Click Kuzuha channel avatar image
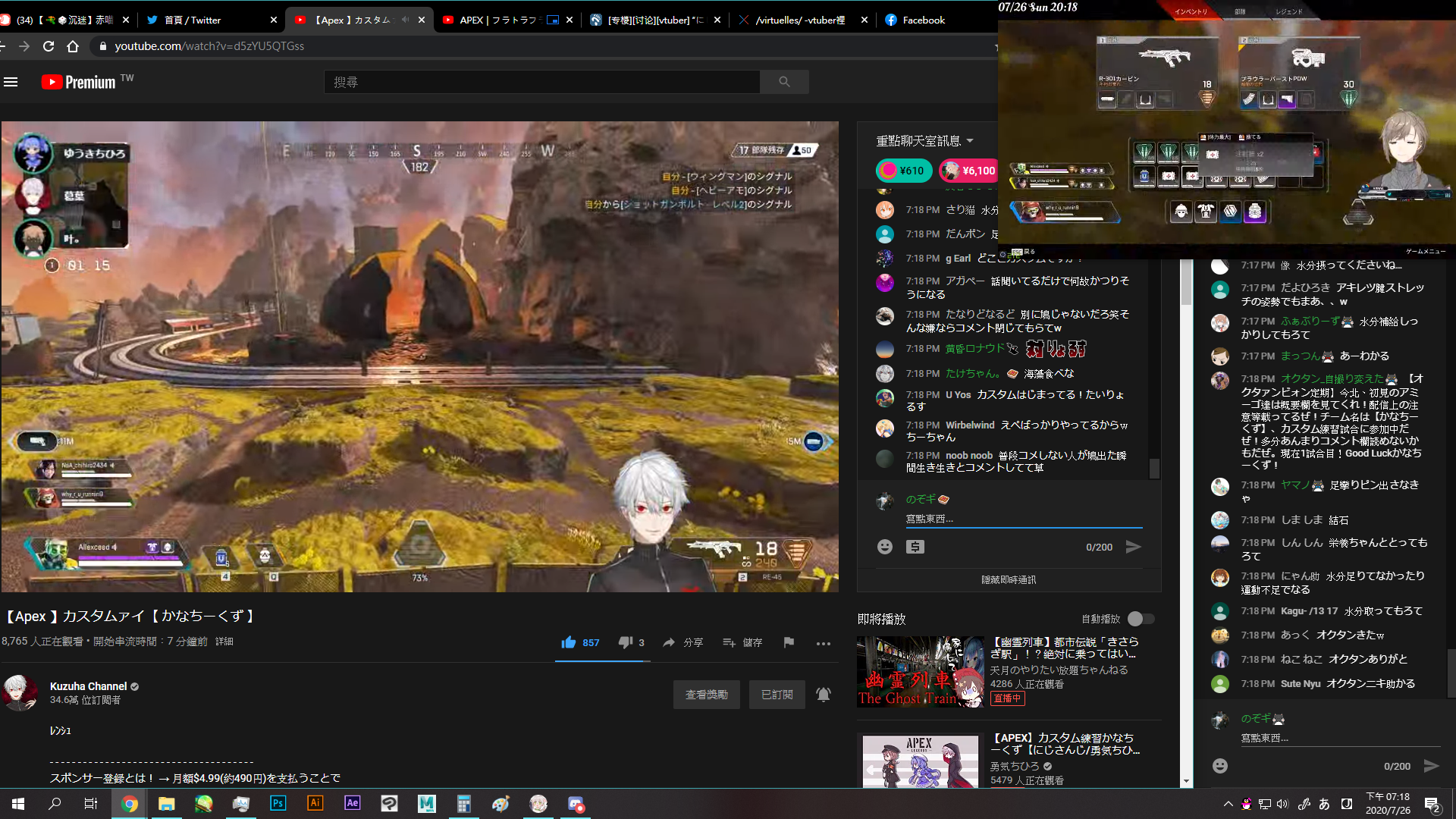 pyautogui.click(x=19, y=693)
